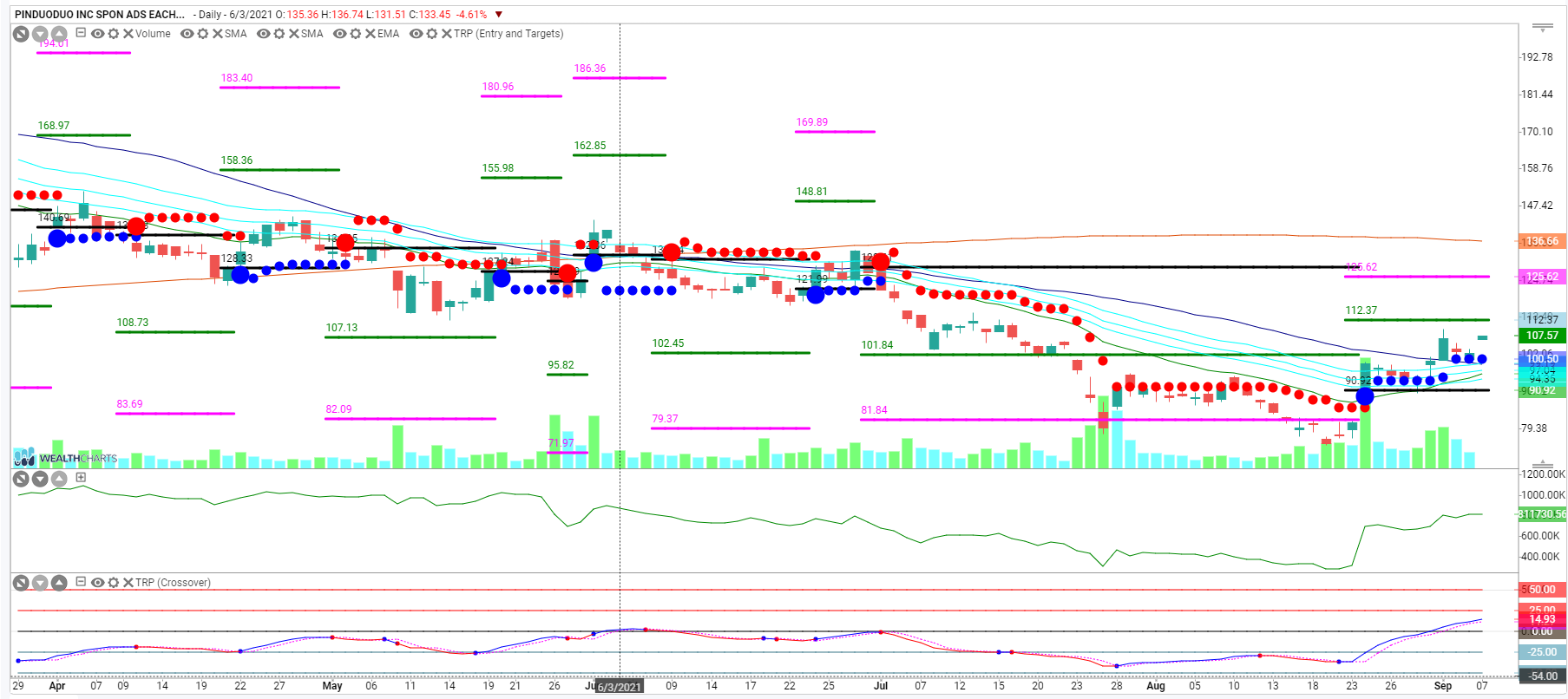Click the 101.84 green level label
The image size is (1568, 699).
877,345
